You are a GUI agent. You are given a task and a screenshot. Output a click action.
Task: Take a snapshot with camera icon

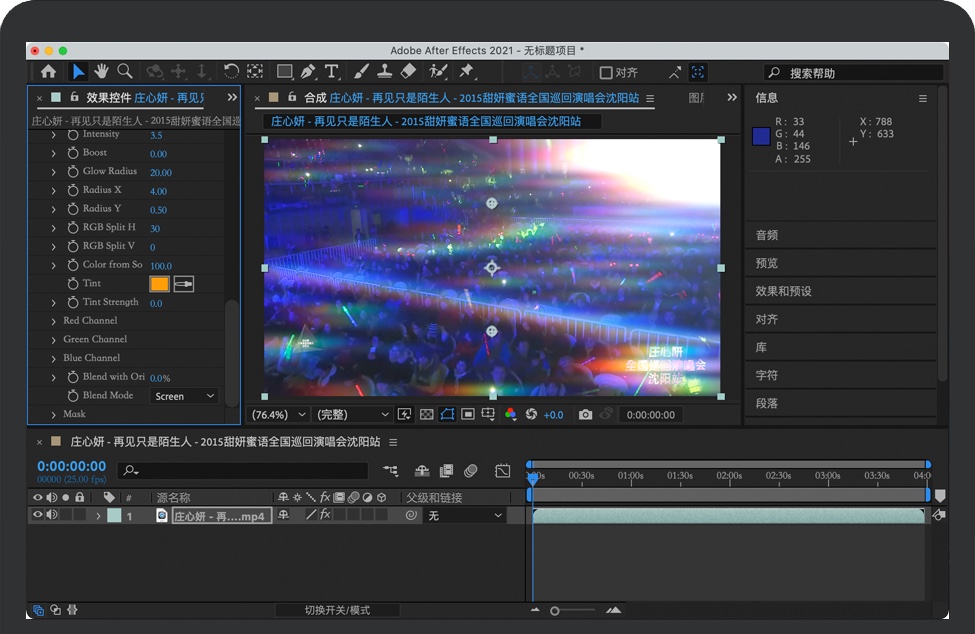click(585, 414)
